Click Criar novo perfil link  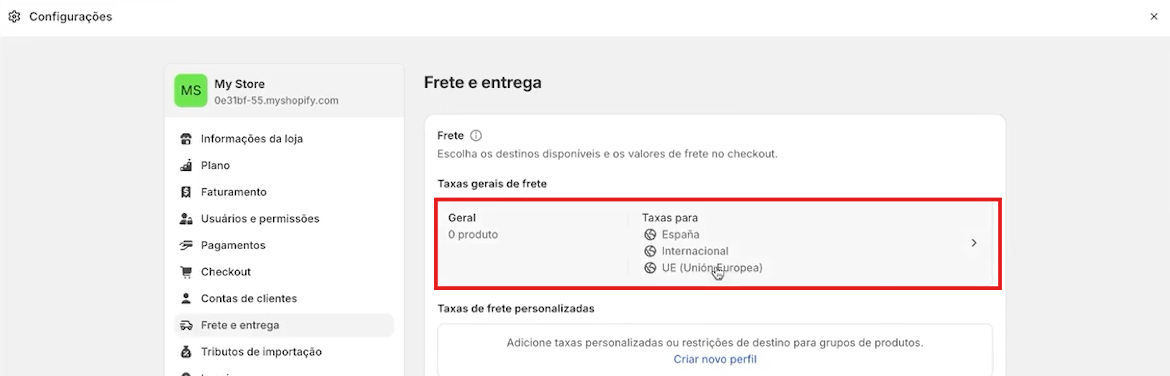715,360
